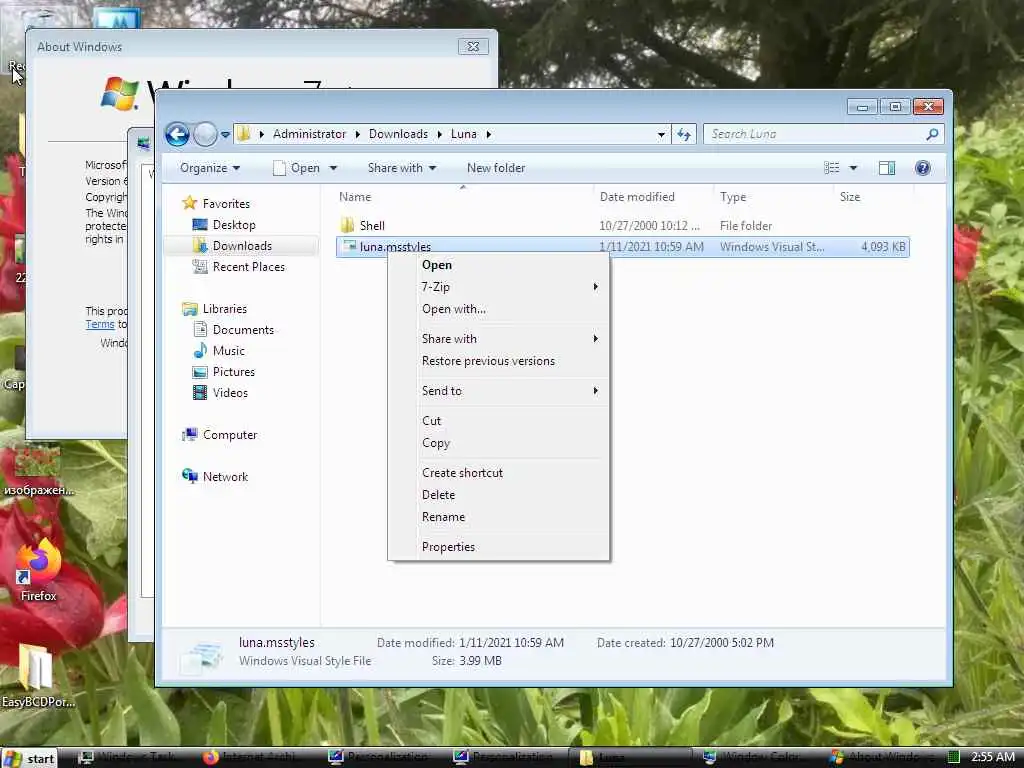The width and height of the screenshot is (1024, 768).
Task: Select Administrator in the address path
Action: coord(309,134)
